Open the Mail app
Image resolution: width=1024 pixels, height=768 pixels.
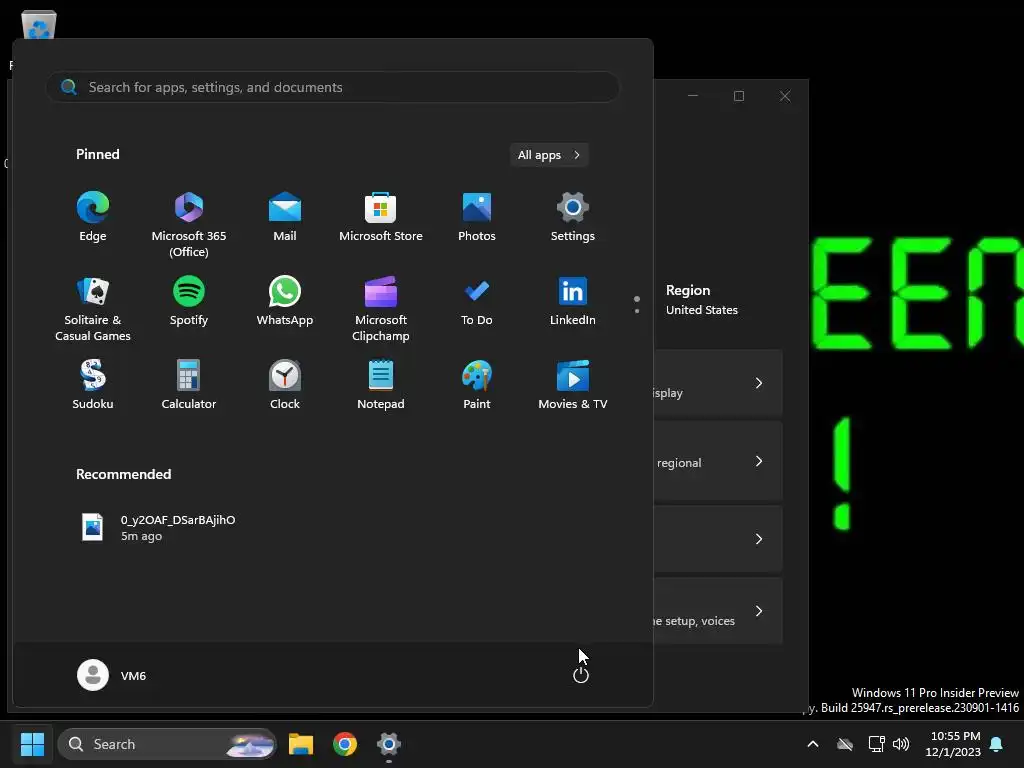tap(285, 217)
